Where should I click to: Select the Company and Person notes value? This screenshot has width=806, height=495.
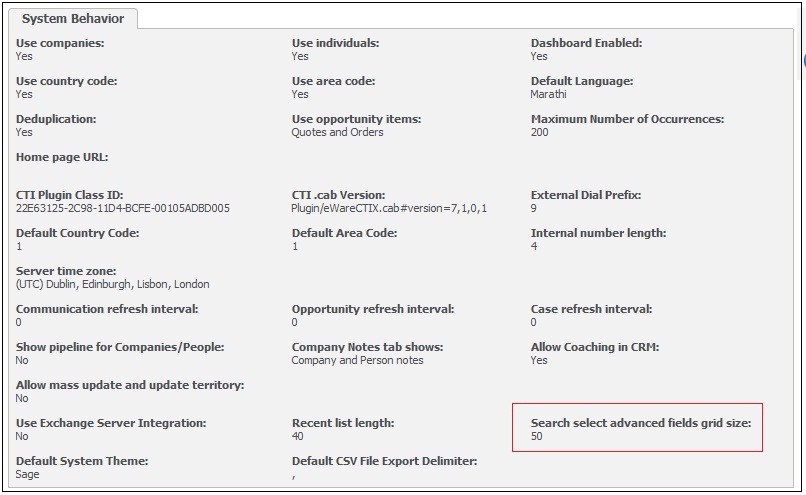coord(357,360)
